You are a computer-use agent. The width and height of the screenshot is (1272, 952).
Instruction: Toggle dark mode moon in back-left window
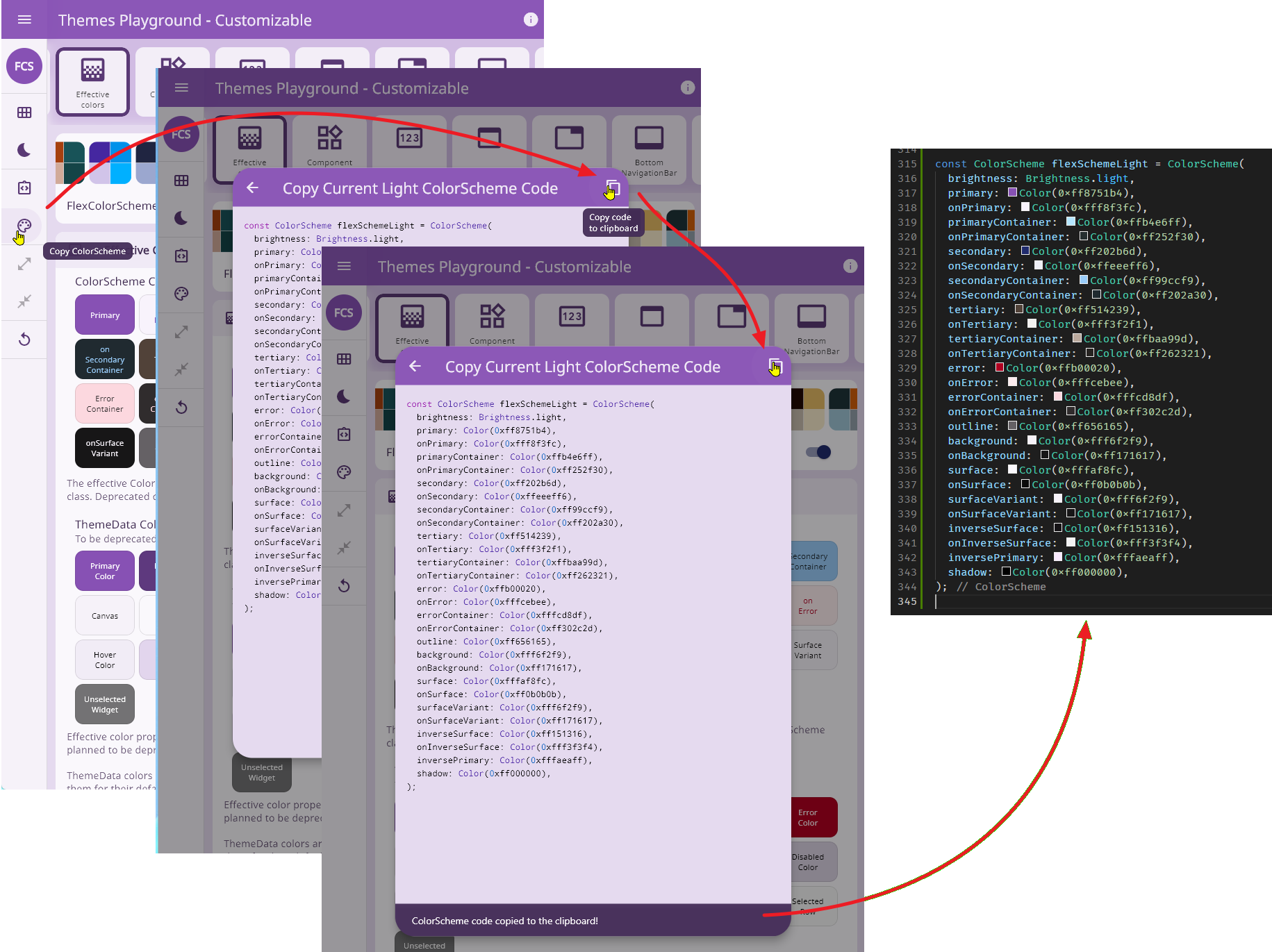pyautogui.click(x=24, y=150)
